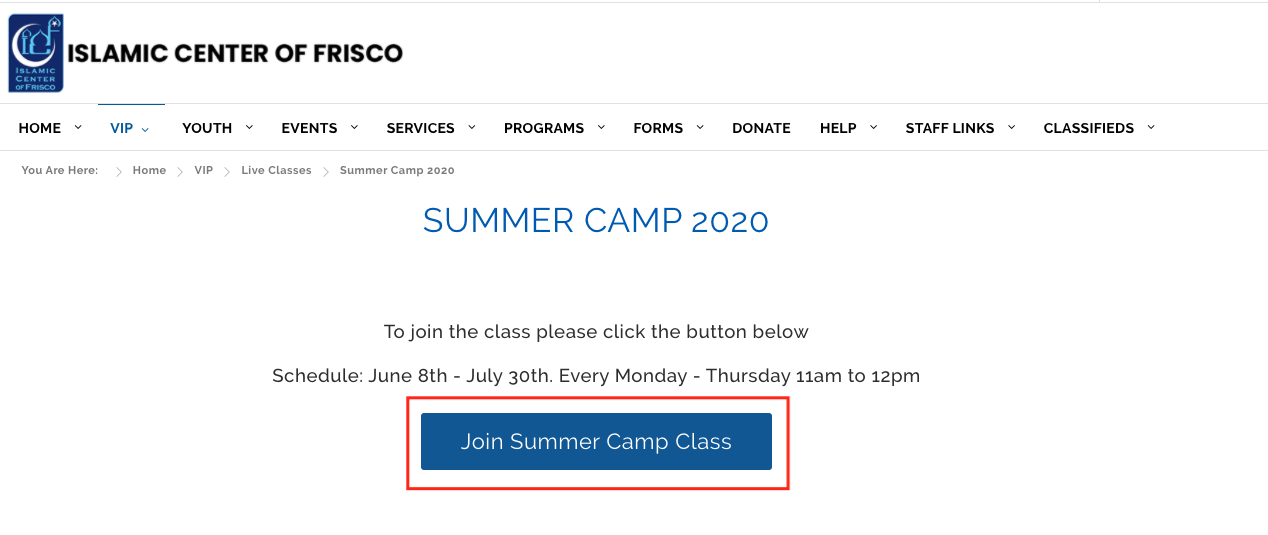Go to the DONATE page
The image size is (1268, 535).
point(761,128)
